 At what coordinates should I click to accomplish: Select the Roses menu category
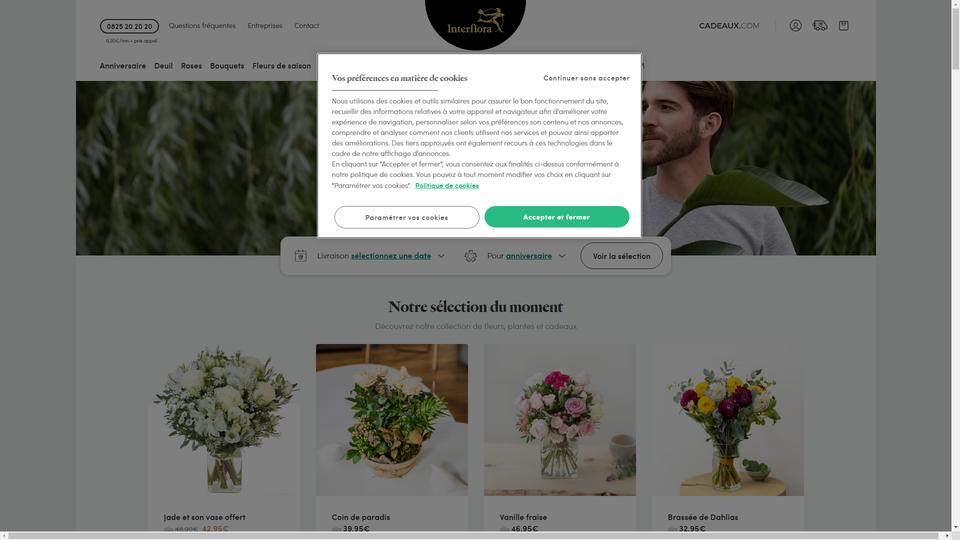191,66
